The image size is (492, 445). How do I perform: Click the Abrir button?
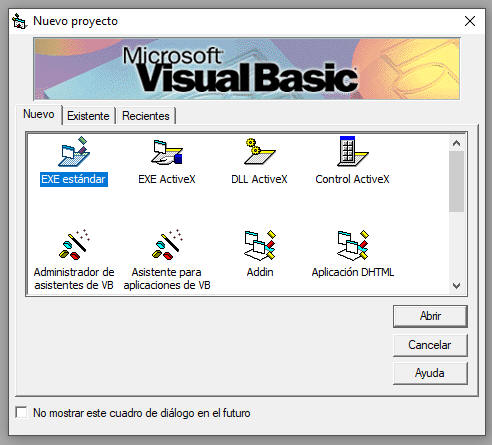[430, 316]
